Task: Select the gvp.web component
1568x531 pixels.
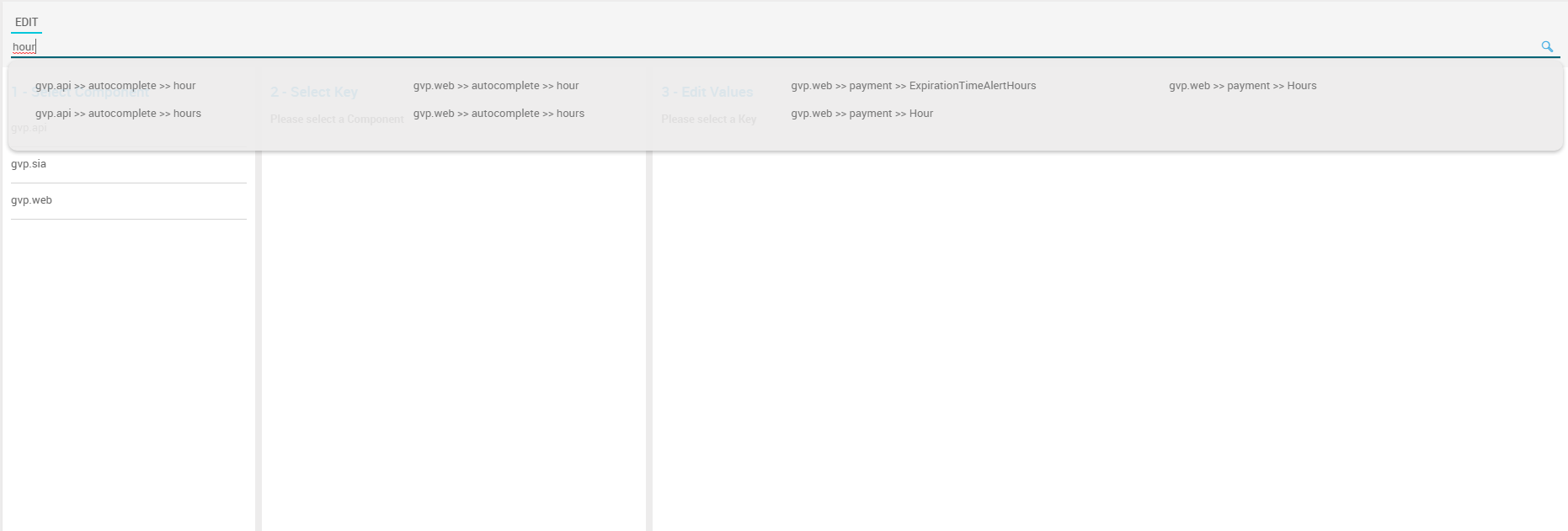Action: click(31, 200)
